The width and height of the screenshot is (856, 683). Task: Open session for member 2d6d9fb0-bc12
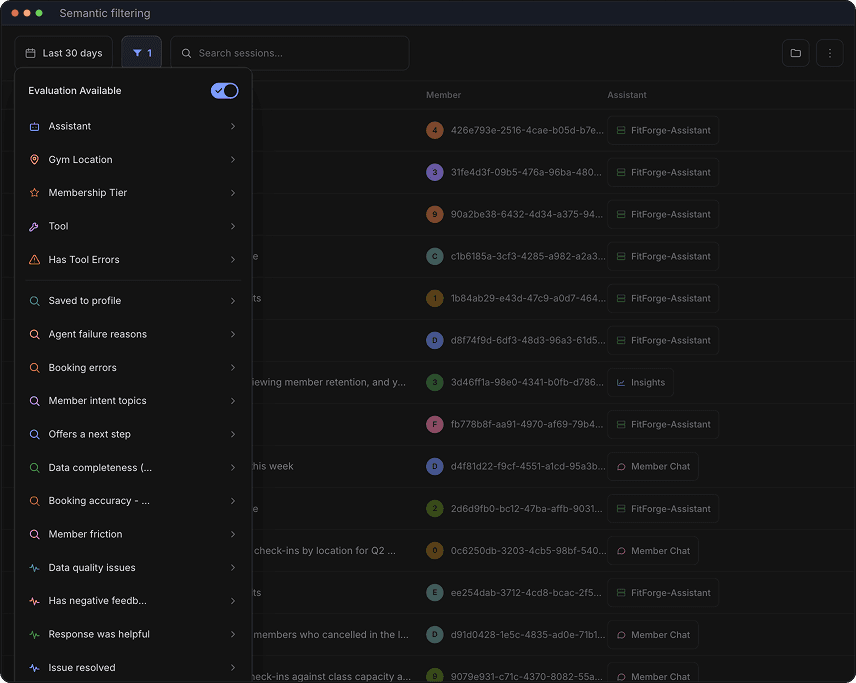526,508
